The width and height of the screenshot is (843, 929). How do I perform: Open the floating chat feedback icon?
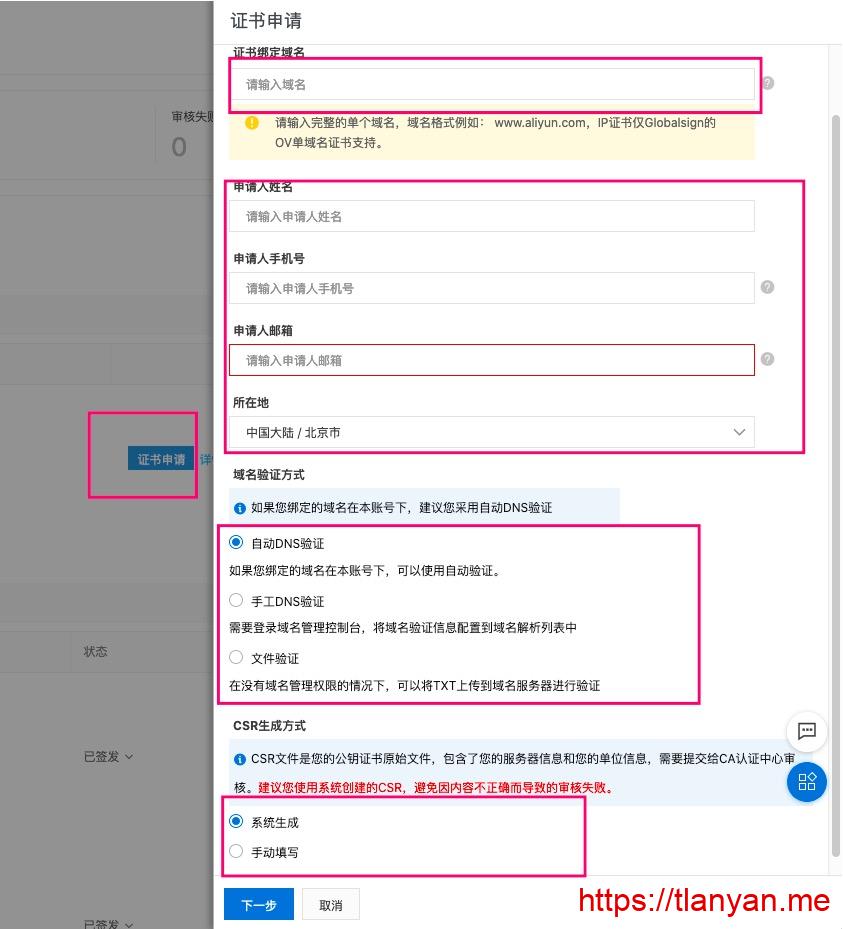807,733
